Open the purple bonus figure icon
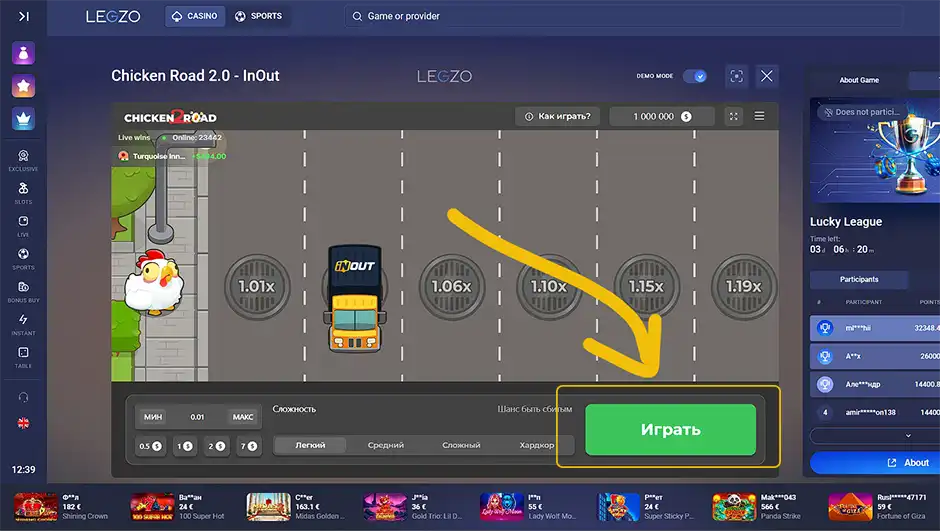Image resolution: width=940 pixels, height=531 pixels. 23,53
